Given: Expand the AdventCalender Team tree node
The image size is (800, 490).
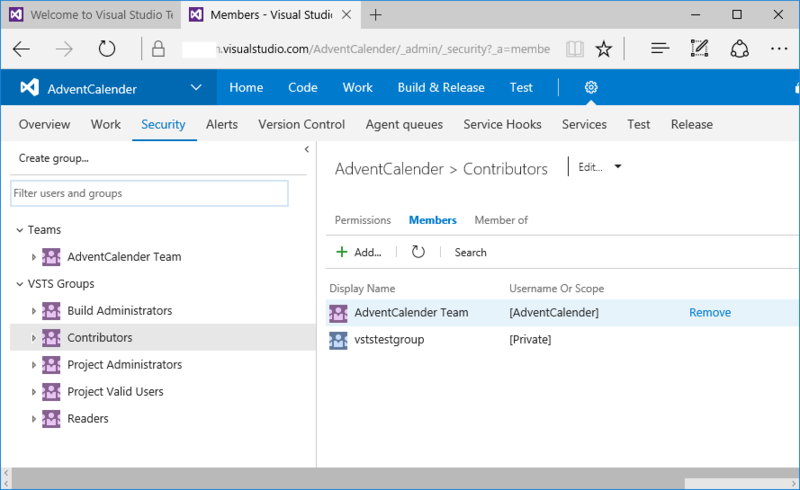Looking at the screenshot, I should click(34, 257).
